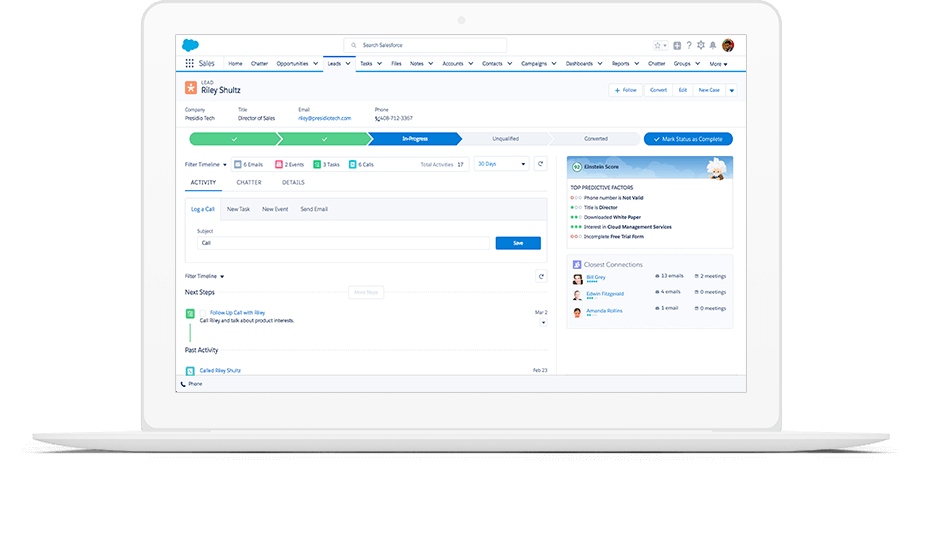Viewport: 950px width, 536px height.
Task: Open the favorites list dropdown arrow
Action: 665,46
